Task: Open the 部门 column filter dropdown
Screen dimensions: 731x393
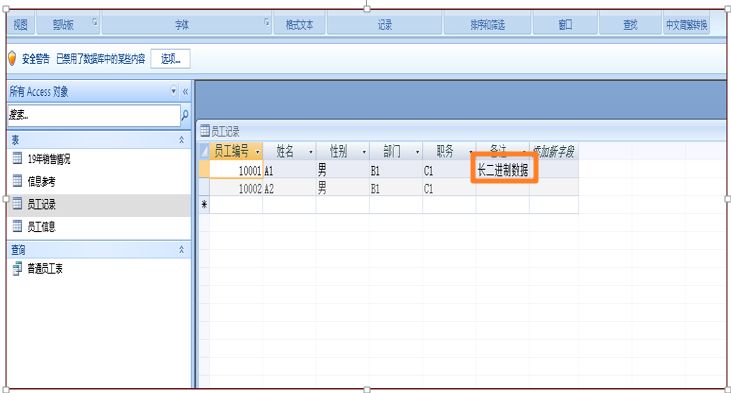Action: 417,152
